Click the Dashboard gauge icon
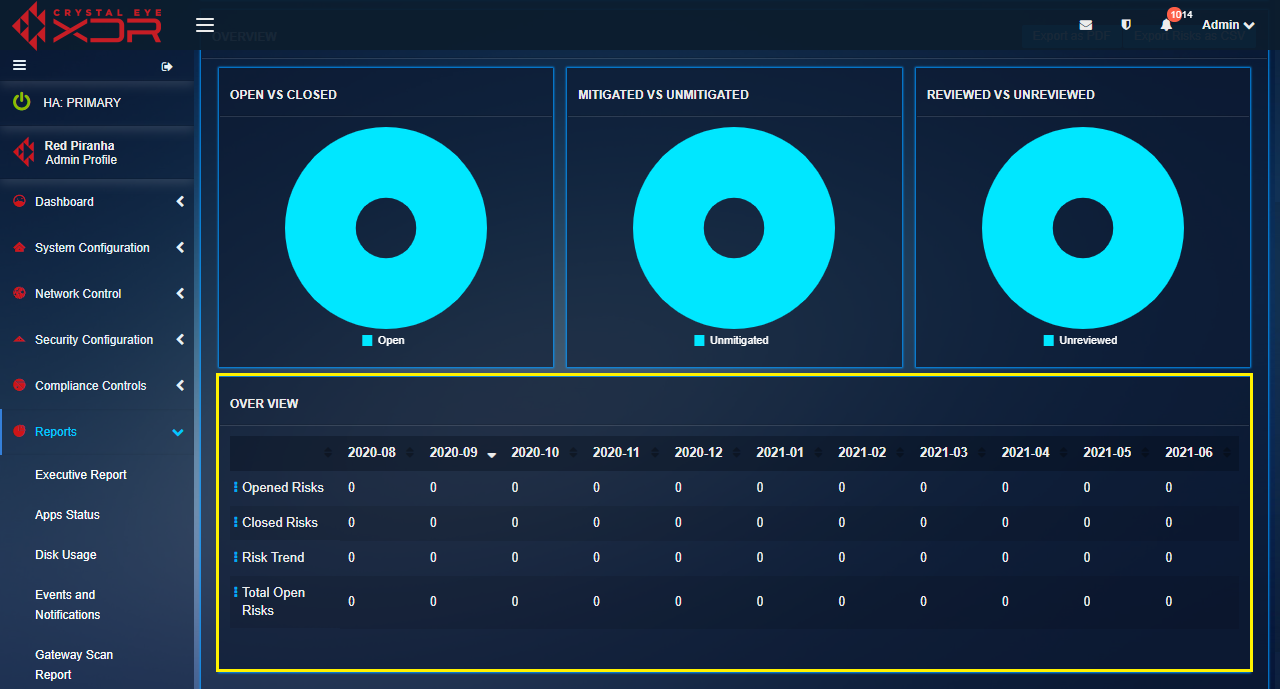 [19, 201]
